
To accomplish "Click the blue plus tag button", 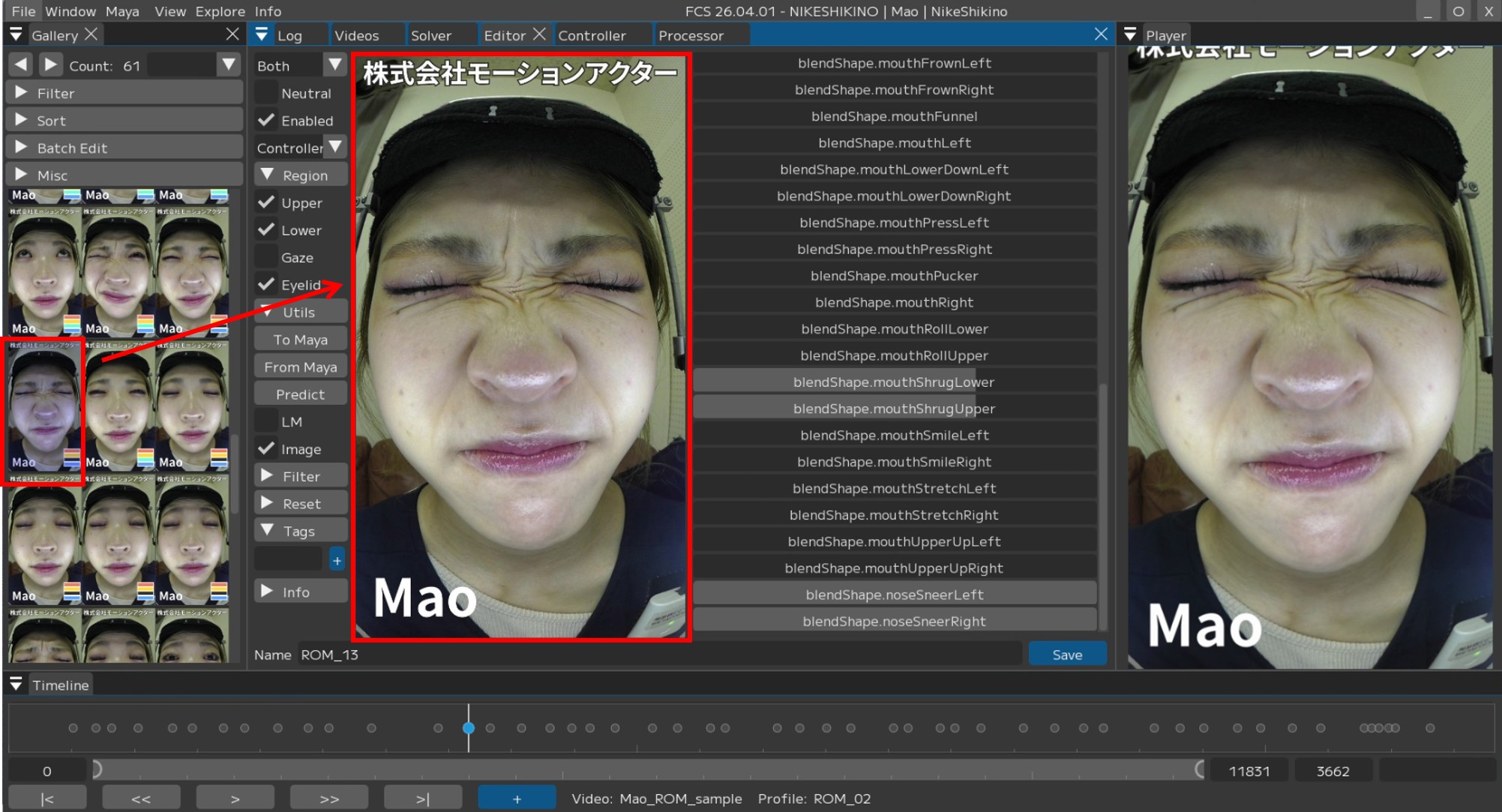I will pos(337,559).
